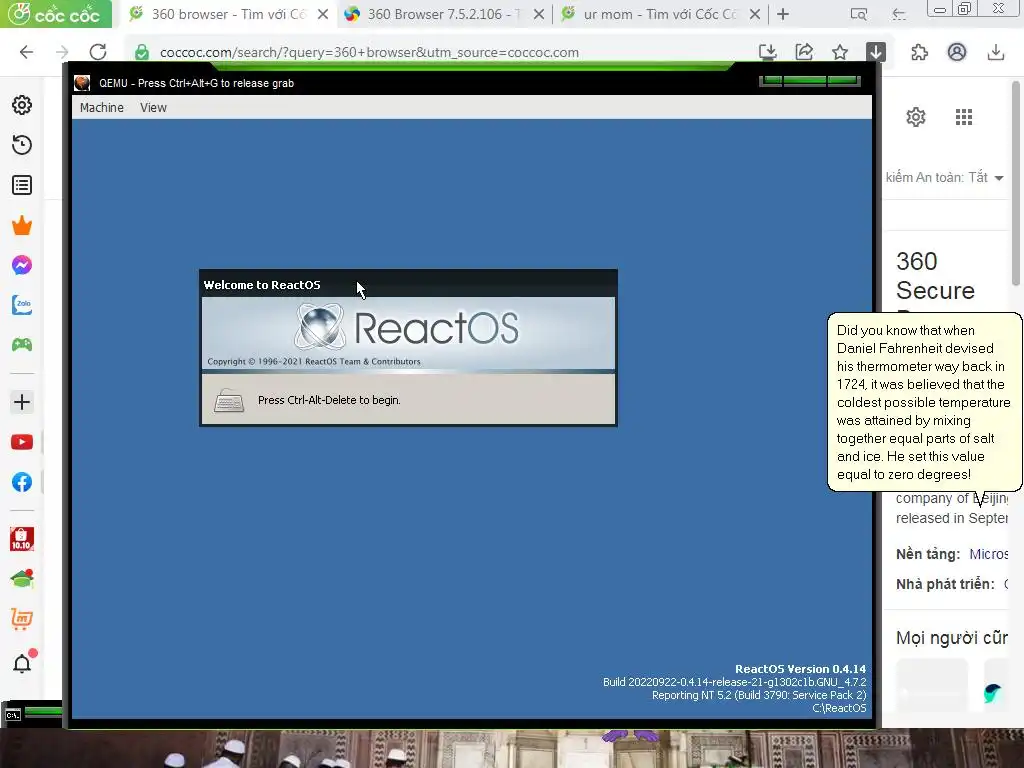The height and width of the screenshot is (768, 1024).
Task: Click the keyboard icon in ReactOS welcome dialog
Action: 229,400
